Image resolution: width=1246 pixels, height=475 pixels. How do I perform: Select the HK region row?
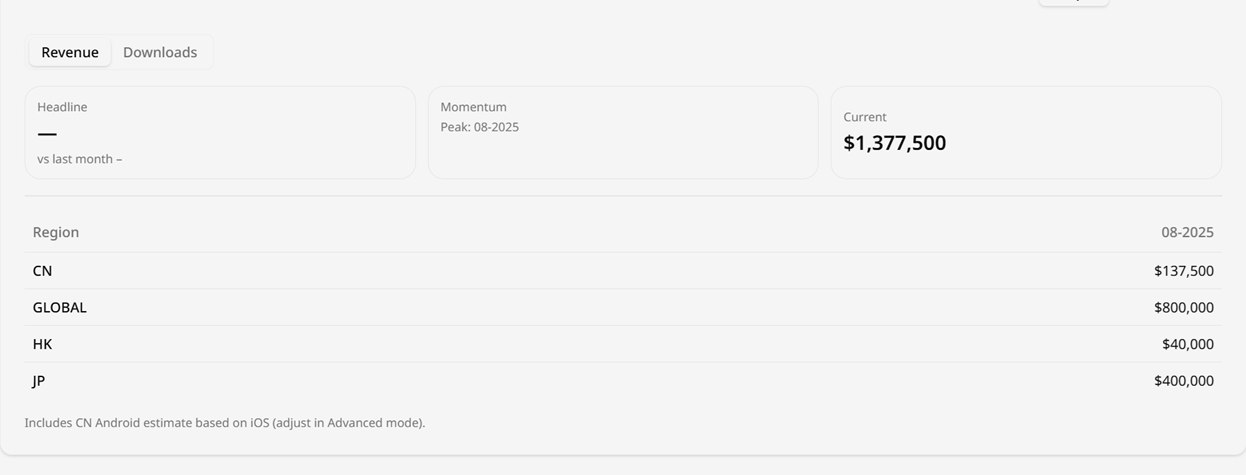(x=623, y=344)
